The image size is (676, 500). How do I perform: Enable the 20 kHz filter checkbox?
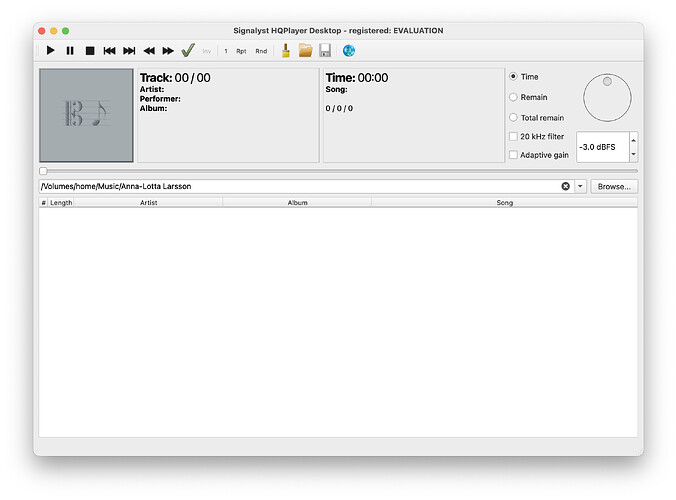click(513, 137)
